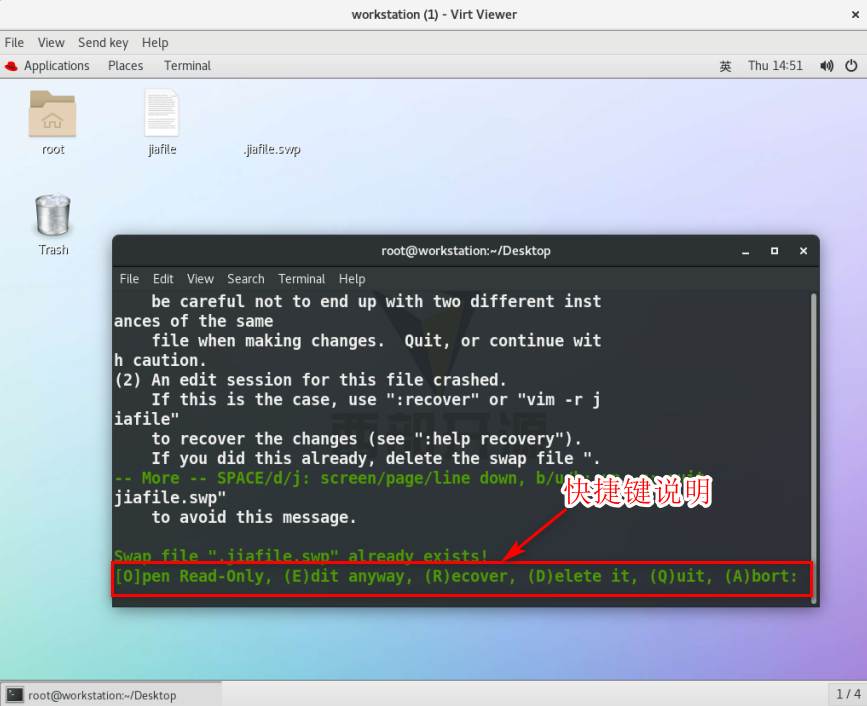Screen dimensions: 867x706
Task: Activate root@workstation taskbar window button
Action: [x=113, y=695]
